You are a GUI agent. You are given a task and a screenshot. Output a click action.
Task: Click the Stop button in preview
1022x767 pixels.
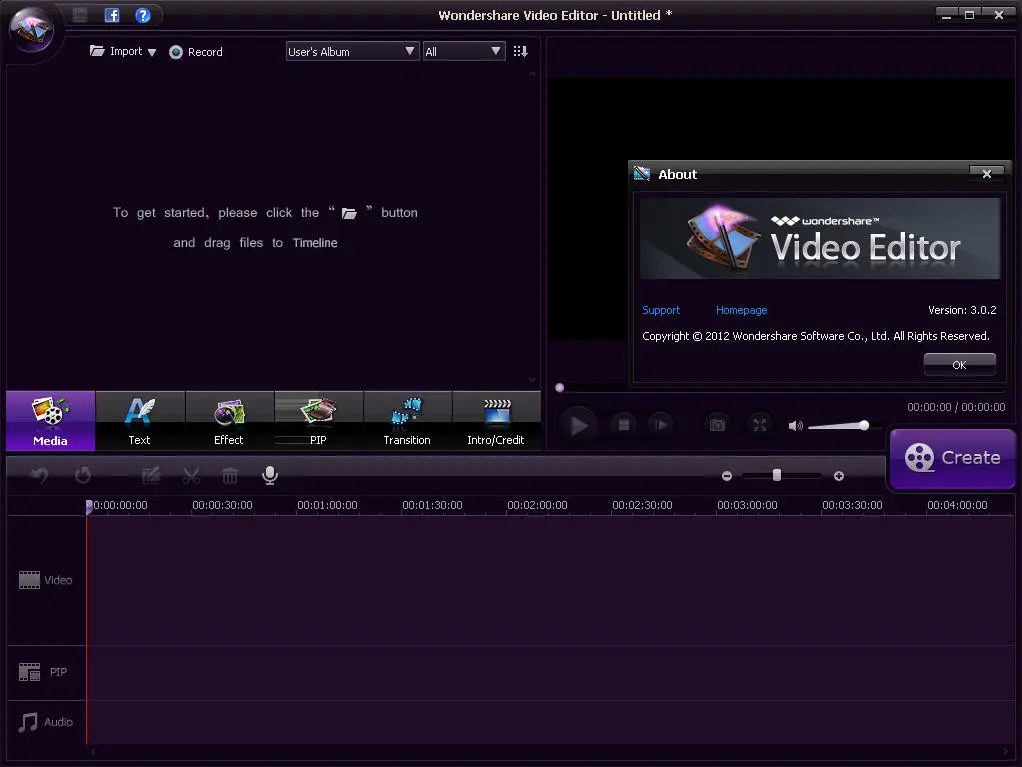click(x=624, y=425)
